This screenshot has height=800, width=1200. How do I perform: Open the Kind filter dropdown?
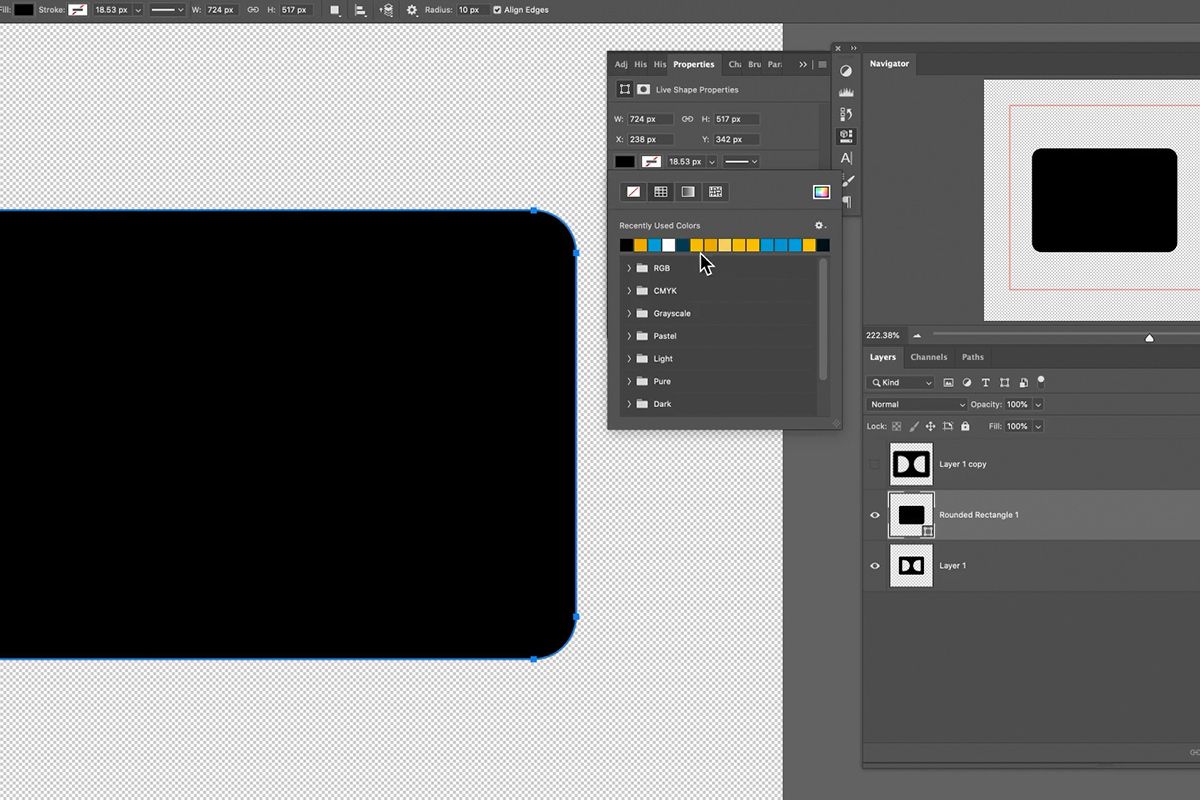(x=900, y=382)
